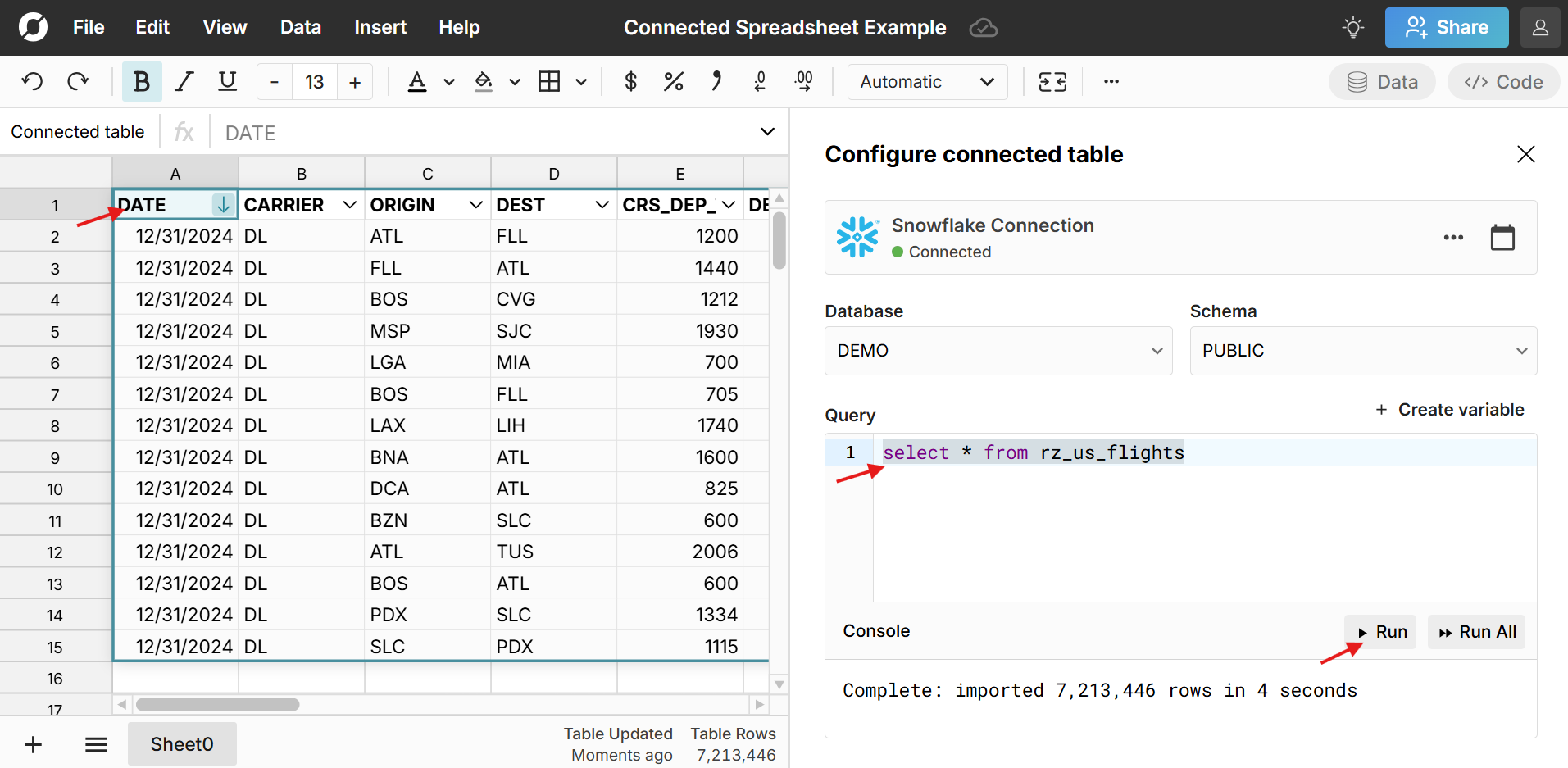This screenshot has height=768, width=1568.
Task: Run the query with Run button
Action: (x=1381, y=632)
